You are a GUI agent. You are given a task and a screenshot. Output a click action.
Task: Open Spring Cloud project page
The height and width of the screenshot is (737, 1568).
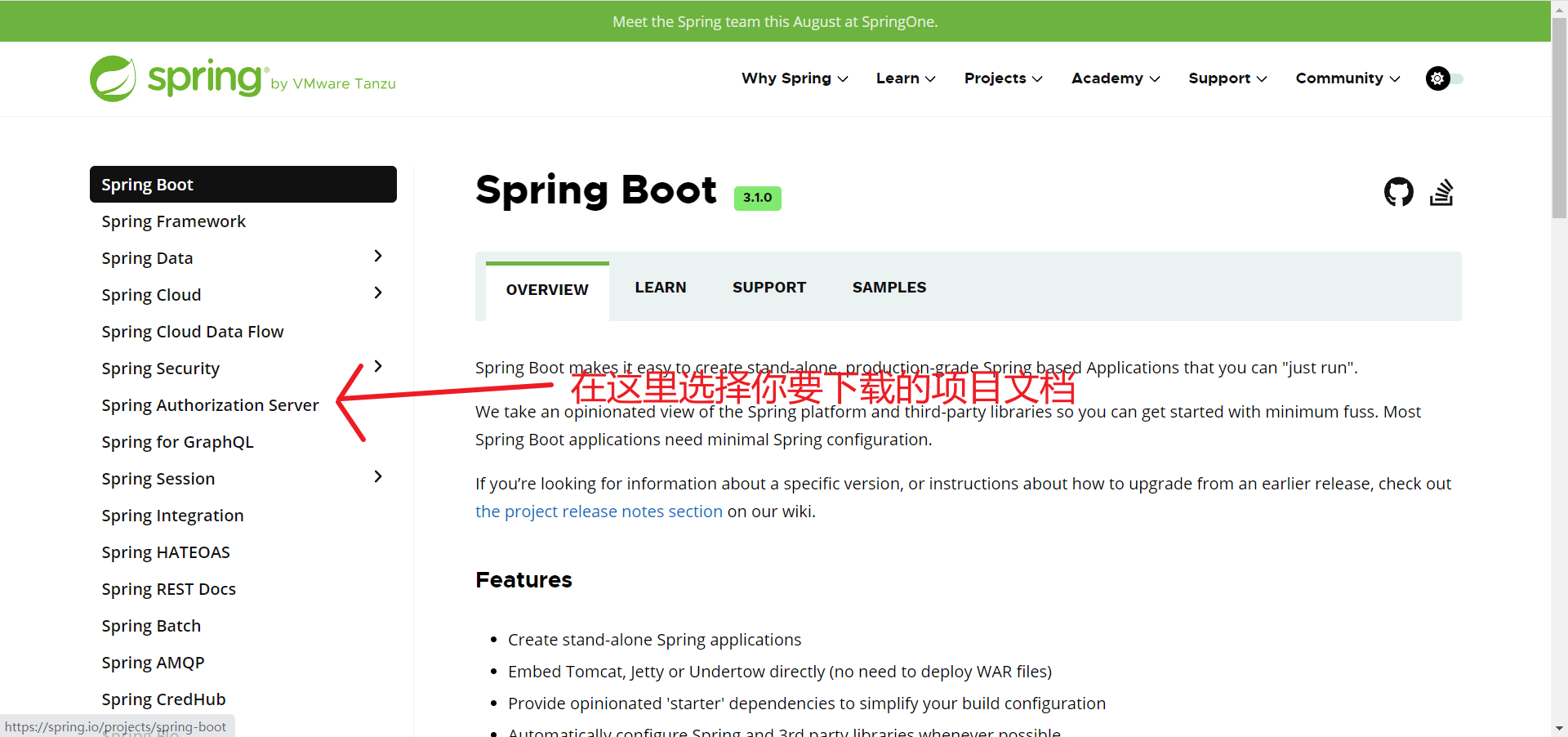pos(151,295)
